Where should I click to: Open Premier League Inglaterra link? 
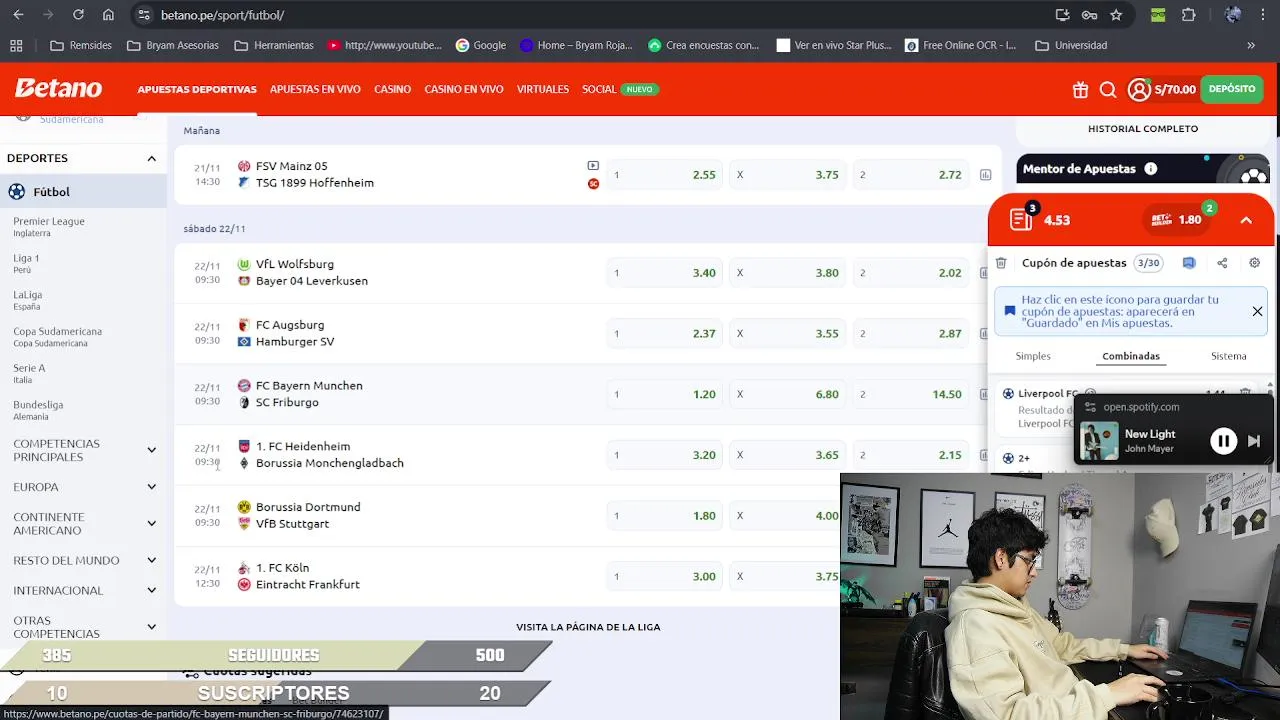pyautogui.click(x=49, y=226)
